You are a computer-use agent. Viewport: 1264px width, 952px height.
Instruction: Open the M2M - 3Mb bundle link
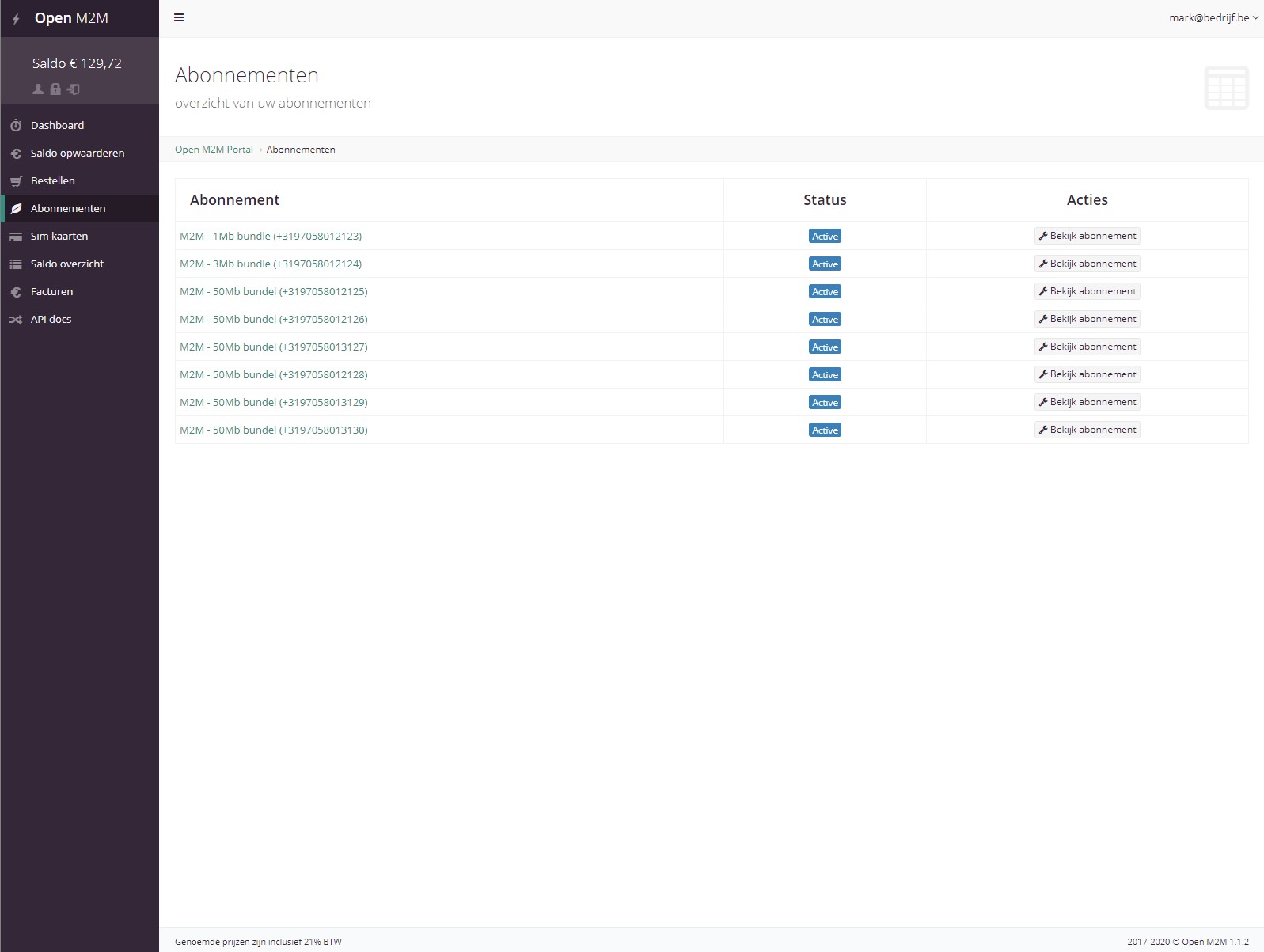(271, 264)
